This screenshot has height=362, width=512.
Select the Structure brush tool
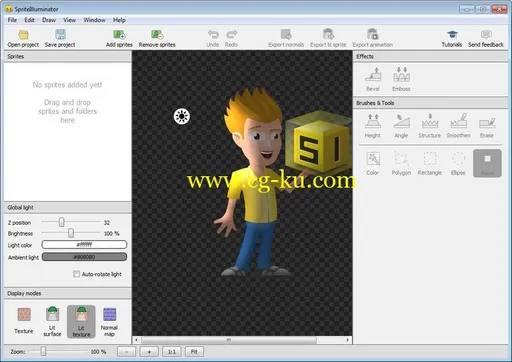[x=430, y=126]
